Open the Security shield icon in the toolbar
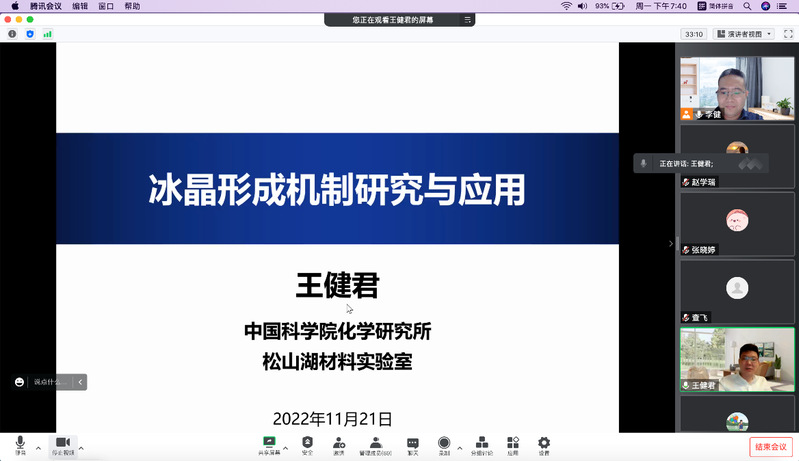799x461 pixels. tap(307, 443)
